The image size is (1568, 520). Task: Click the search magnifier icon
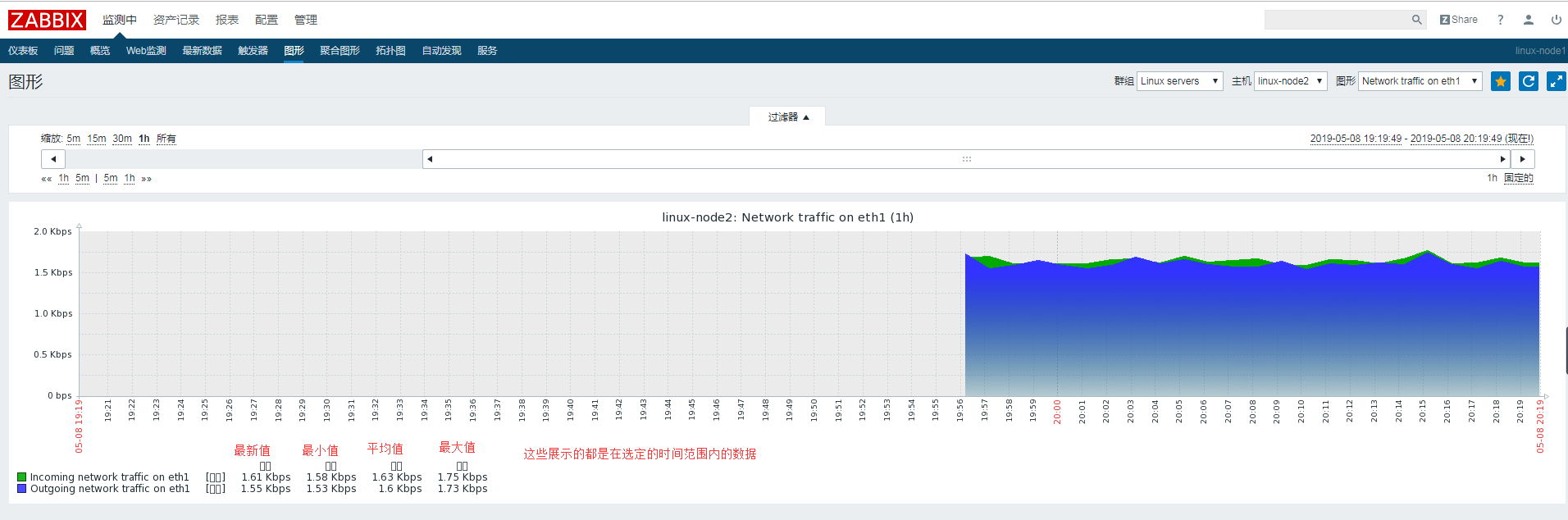(x=1416, y=20)
